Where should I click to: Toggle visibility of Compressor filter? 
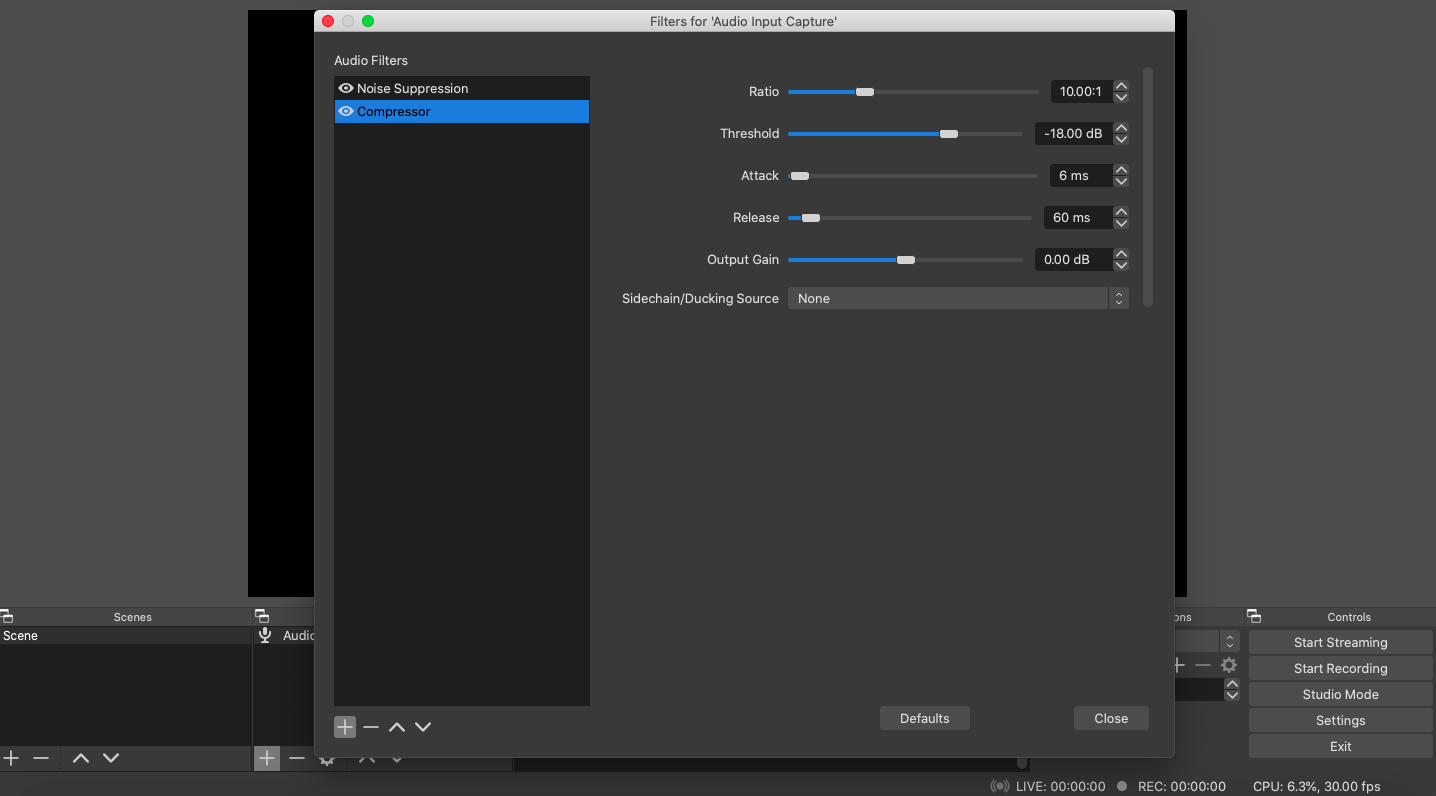(x=346, y=111)
